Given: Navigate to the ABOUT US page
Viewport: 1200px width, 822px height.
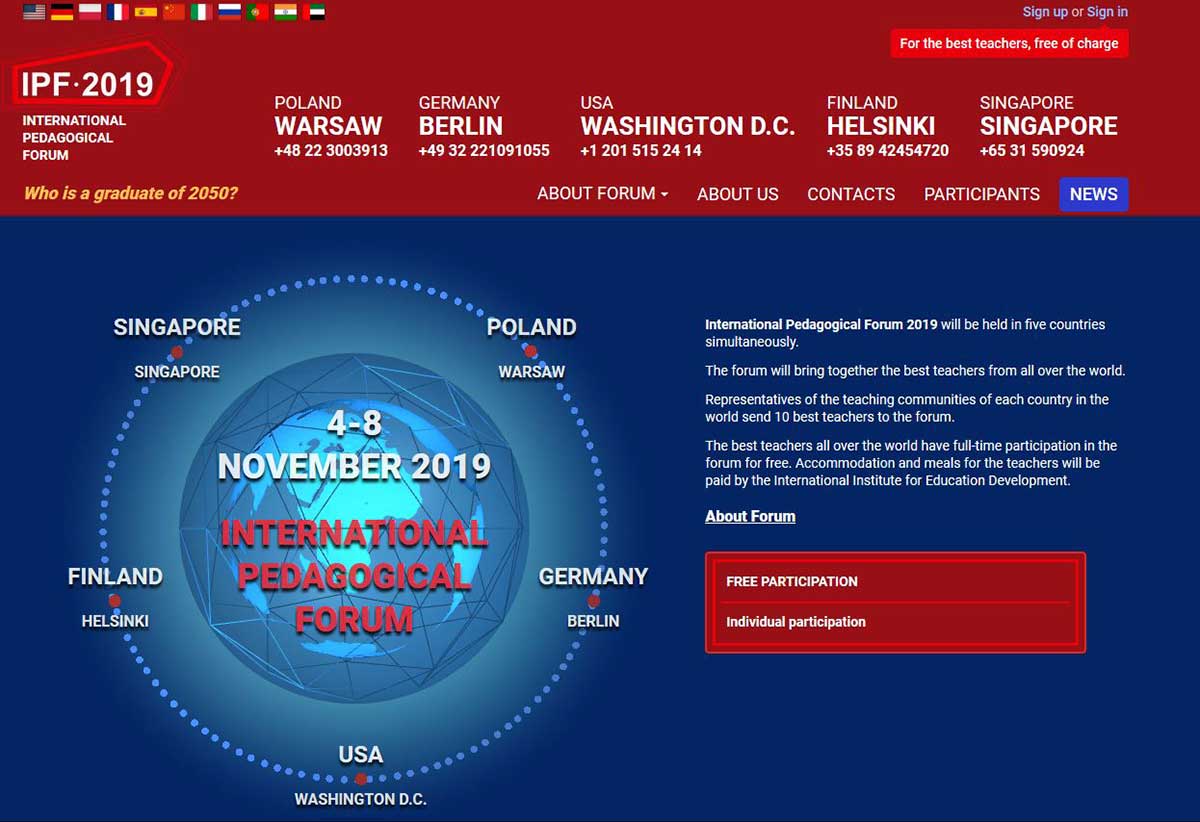Looking at the screenshot, I should point(738,194).
